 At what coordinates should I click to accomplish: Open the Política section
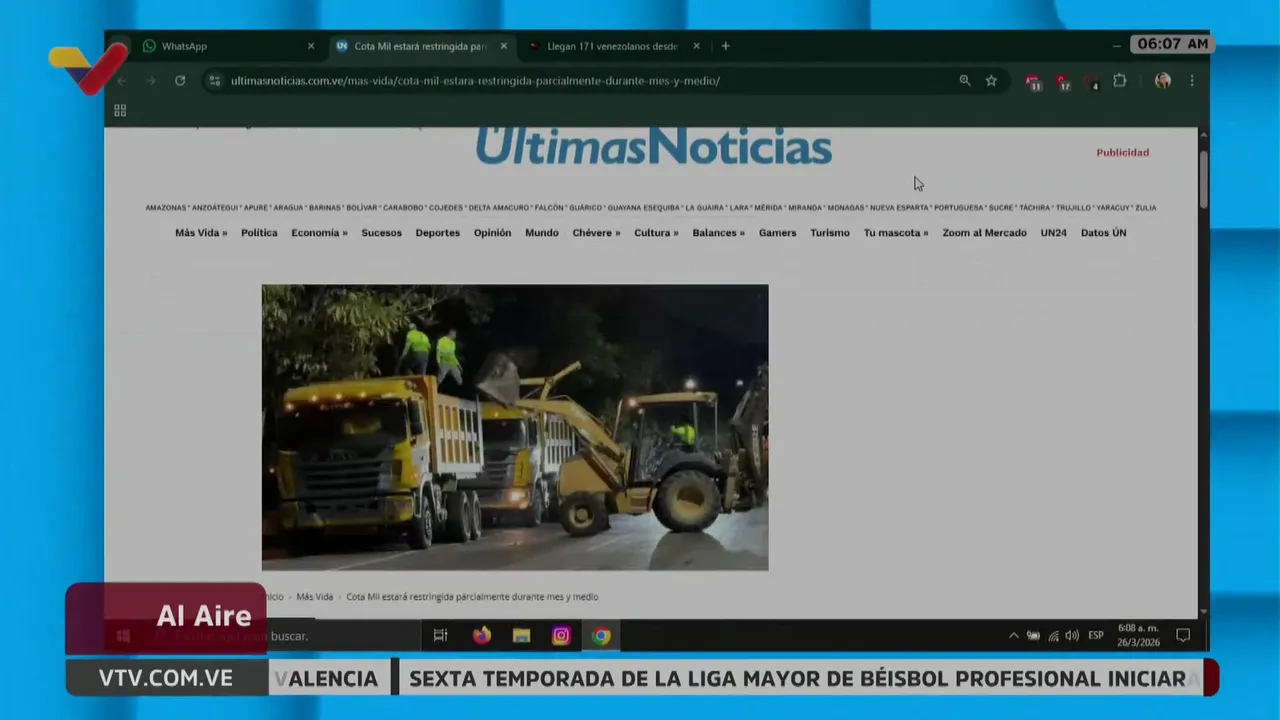(x=259, y=233)
